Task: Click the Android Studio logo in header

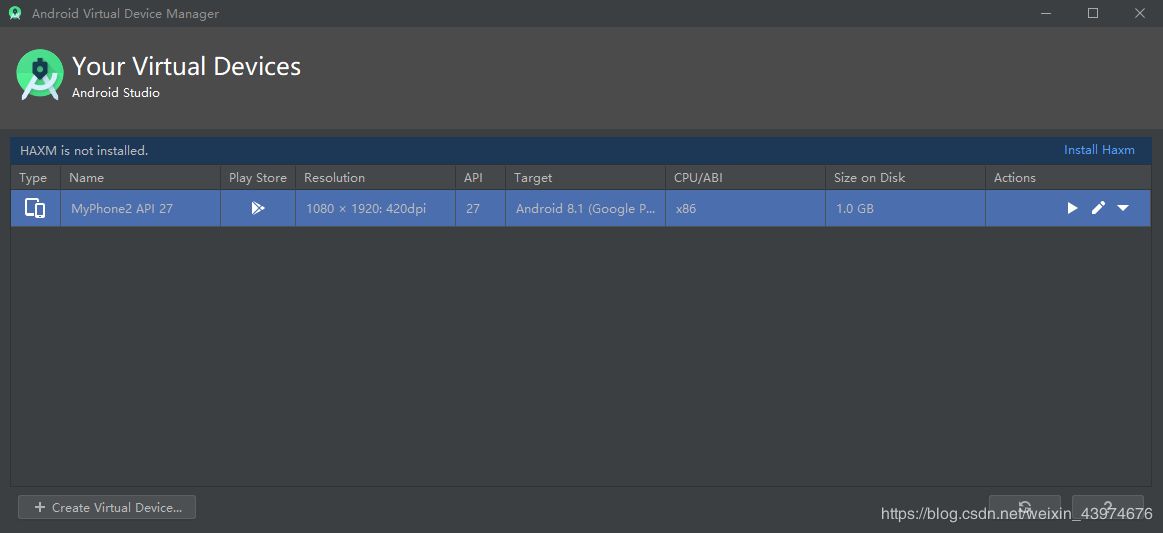Action: [40, 74]
